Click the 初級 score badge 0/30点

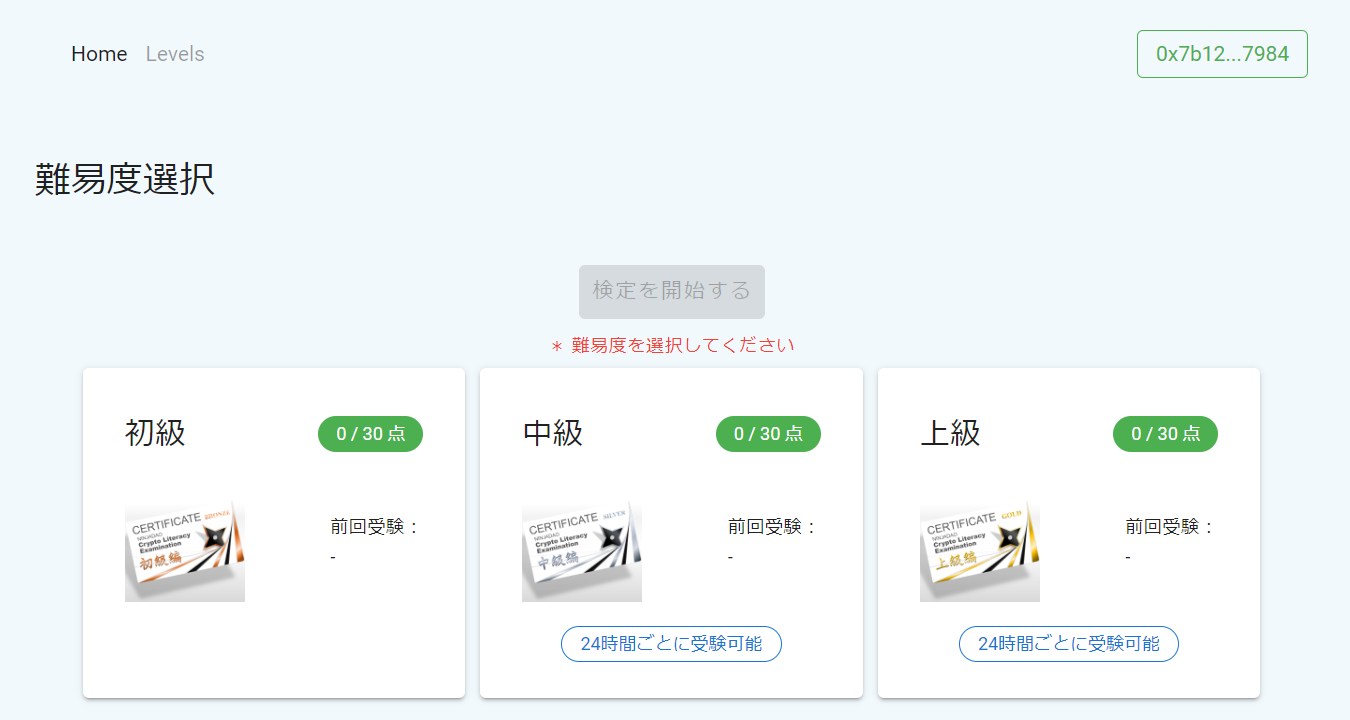[370, 434]
